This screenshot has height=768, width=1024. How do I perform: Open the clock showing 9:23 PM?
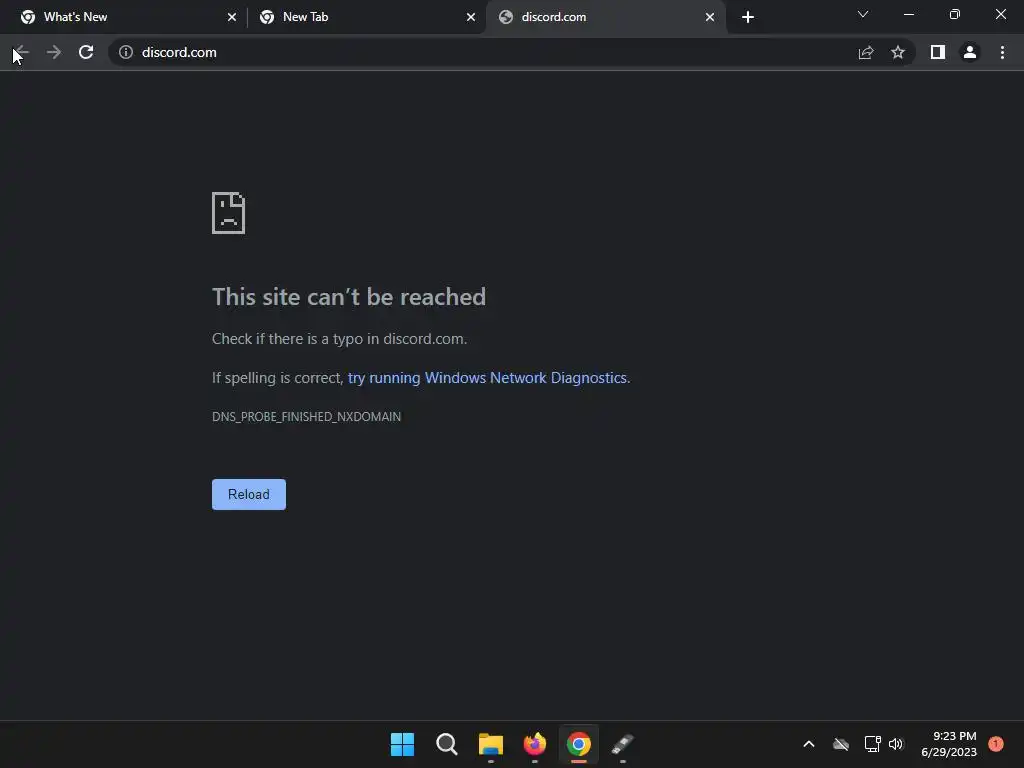point(949,744)
